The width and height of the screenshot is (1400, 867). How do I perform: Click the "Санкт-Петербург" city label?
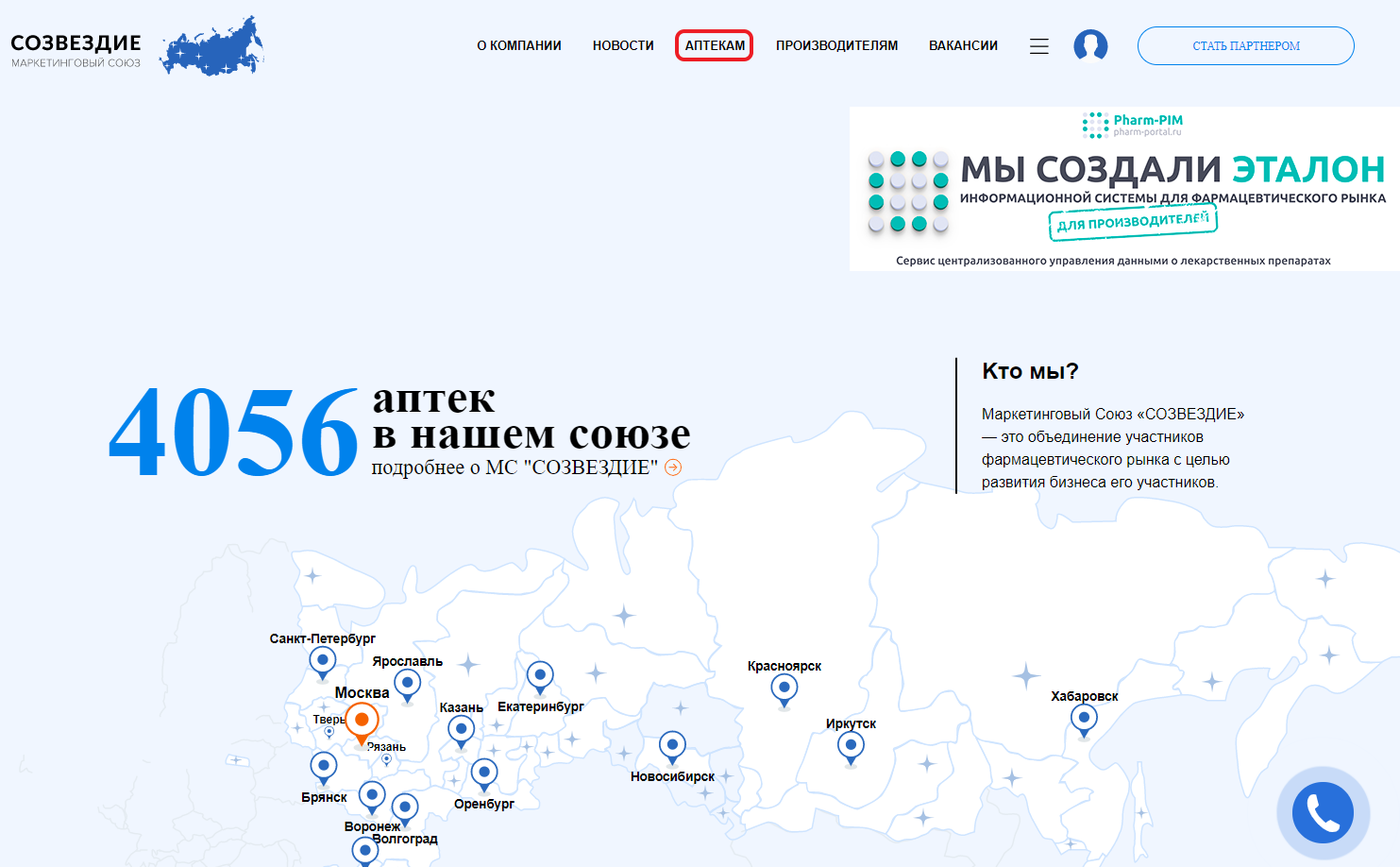click(322, 638)
